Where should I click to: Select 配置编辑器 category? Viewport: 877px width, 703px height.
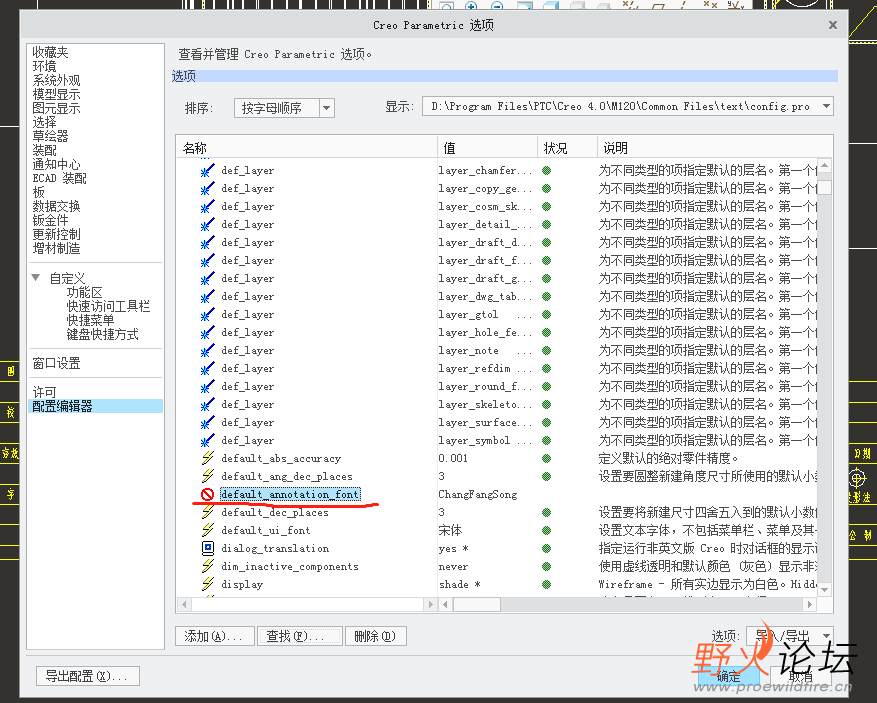tap(96, 406)
